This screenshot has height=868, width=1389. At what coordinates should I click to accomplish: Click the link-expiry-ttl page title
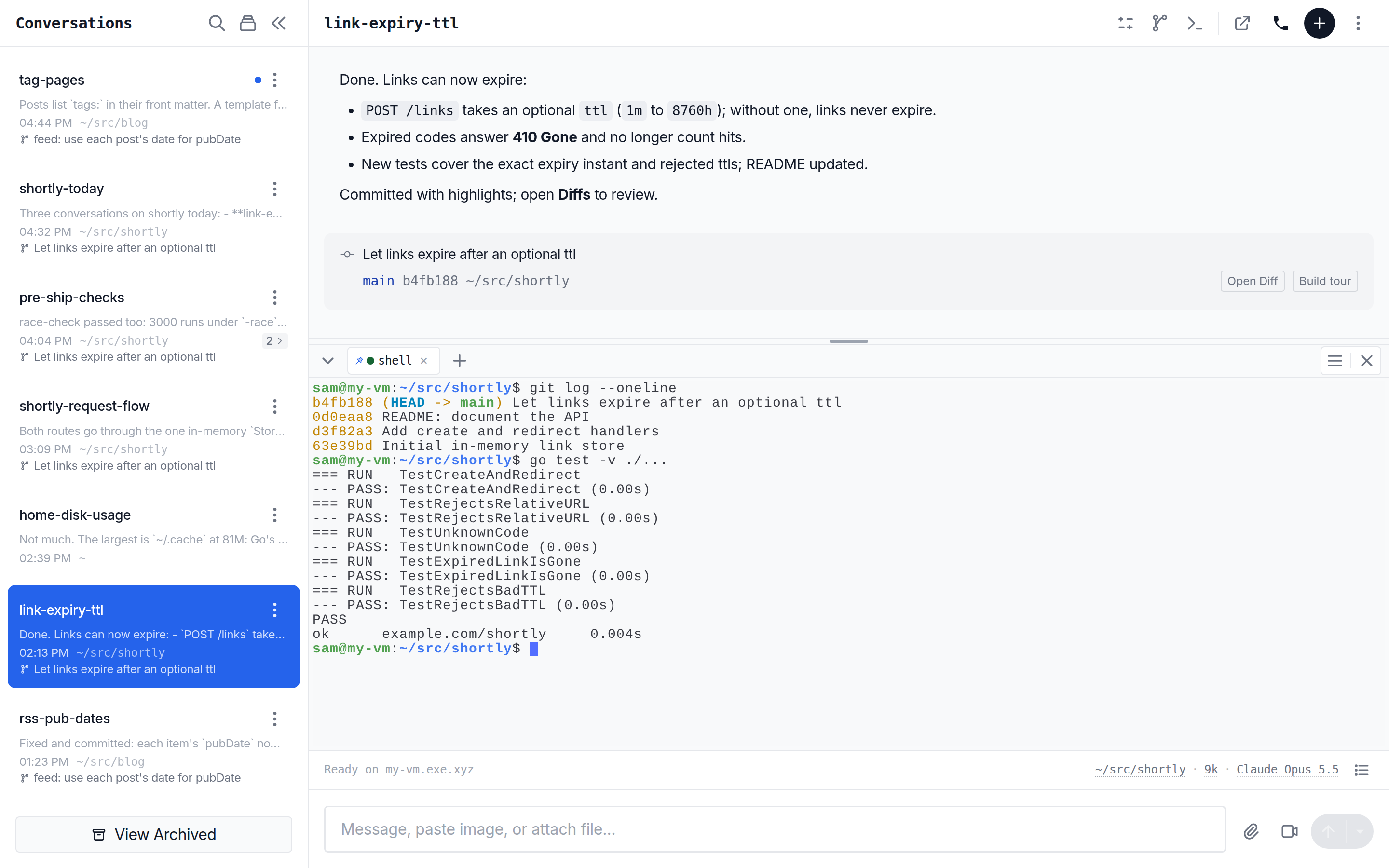point(391,23)
